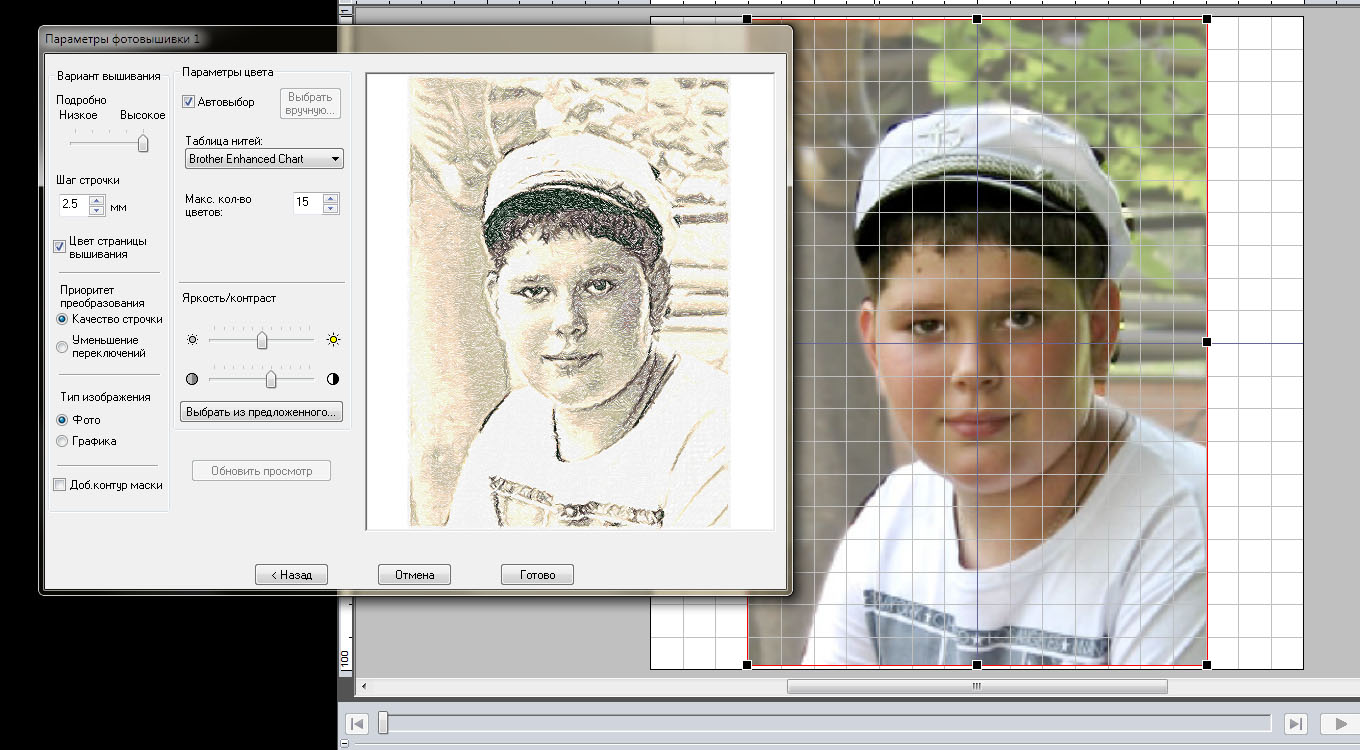This screenshot has height=750, width=1360.
Task: Enable the Доб.контур маски checkbox
Action: click(60, 485)
